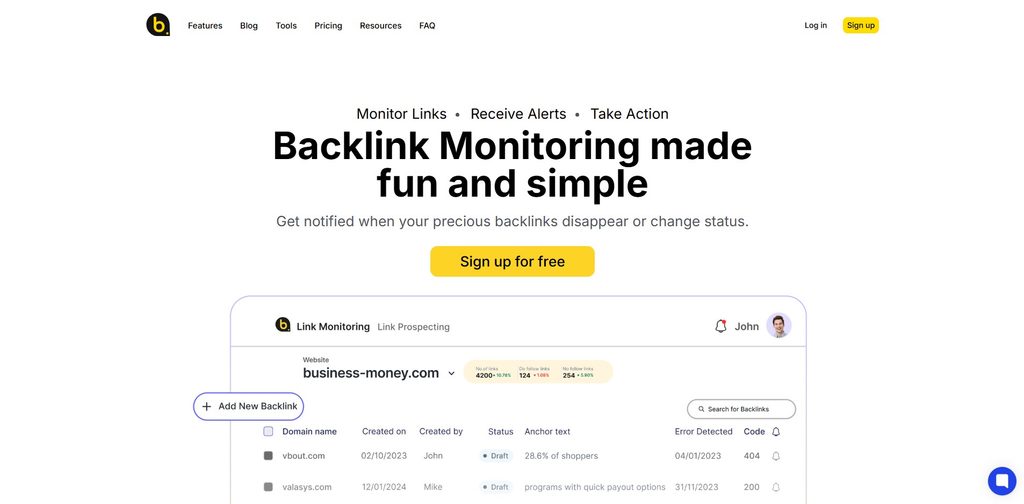Open the Resources menu
Image resolution: width=1024 pixels, height=504 pixels.
pos(381,25)
